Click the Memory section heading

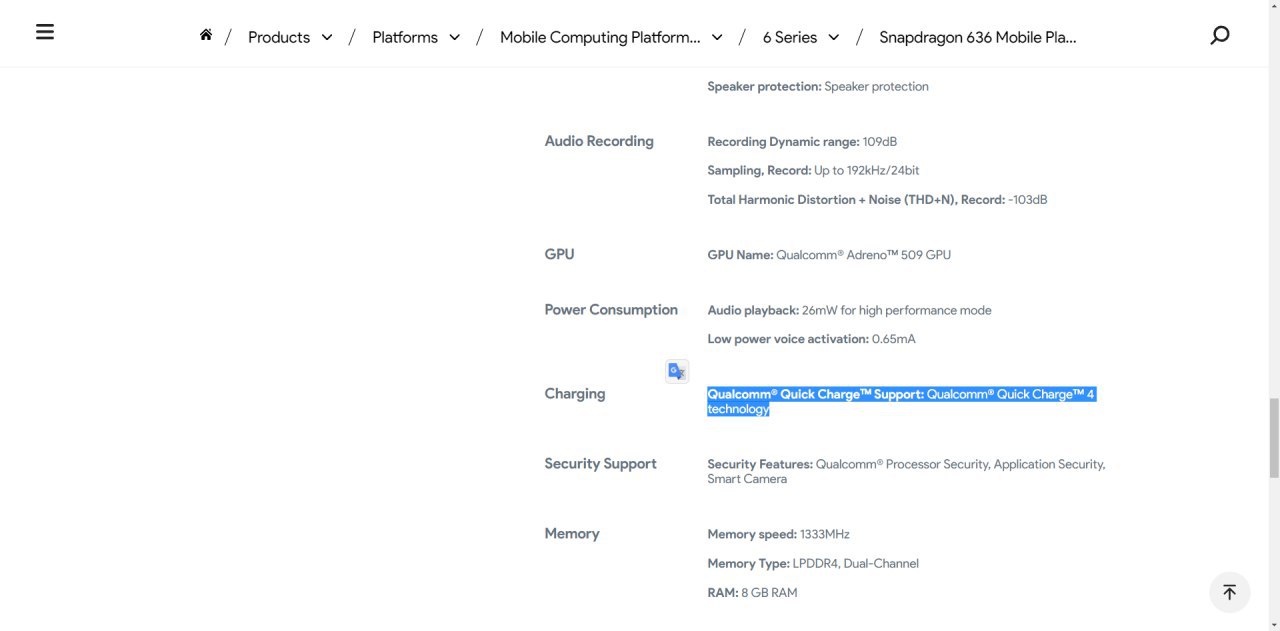pos(572,534)
